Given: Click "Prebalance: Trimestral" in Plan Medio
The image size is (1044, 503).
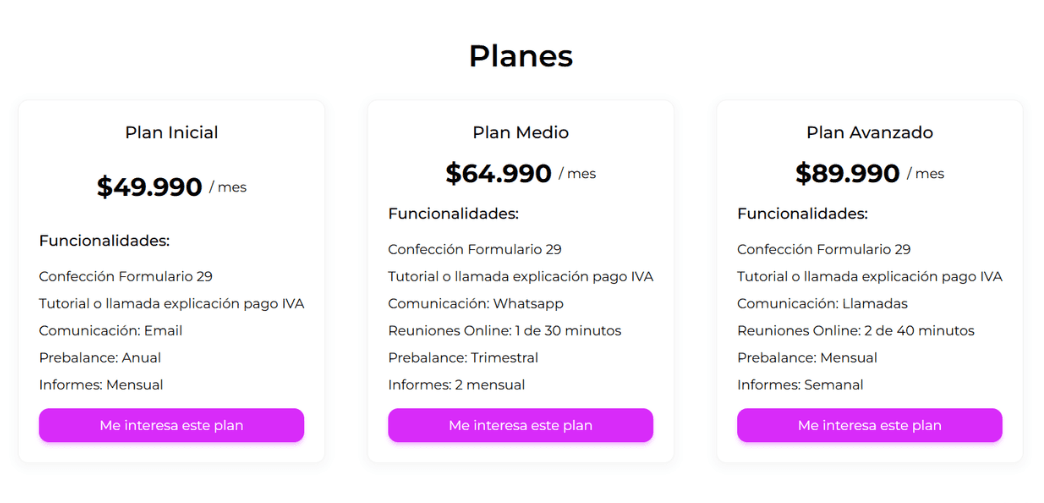Looking at the screenshot, I should [463, 357].
